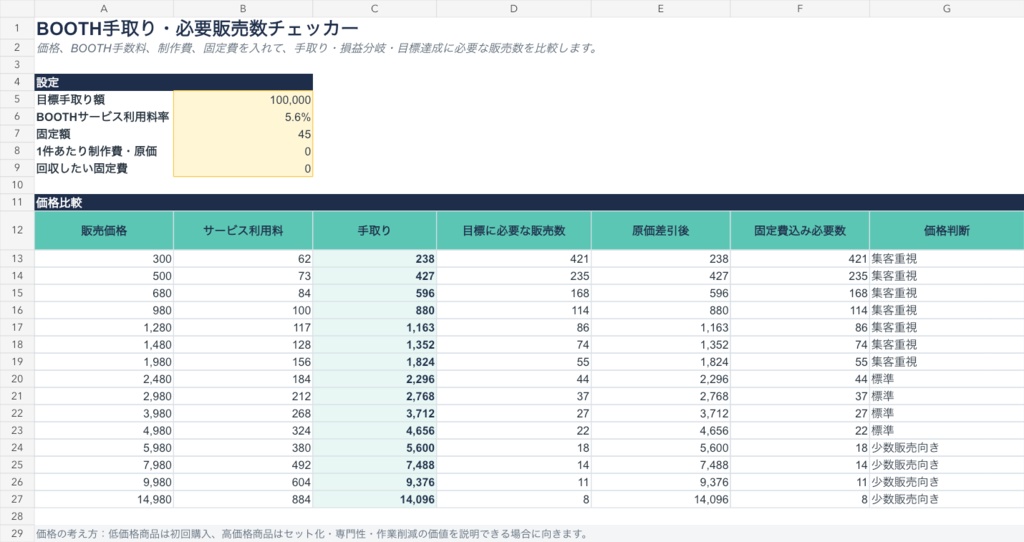Image resolution: width=1024 pixels, height=542 pixels.
Task: Click the description text in row 2
Action: click(317, 48)
